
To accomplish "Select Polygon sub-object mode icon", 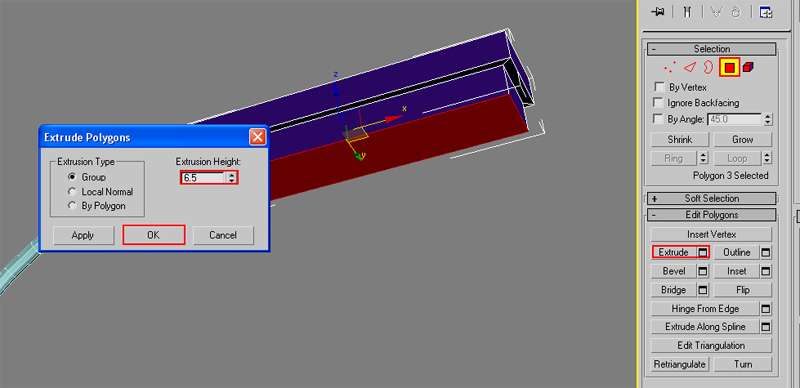I will (x=730, y=67).
